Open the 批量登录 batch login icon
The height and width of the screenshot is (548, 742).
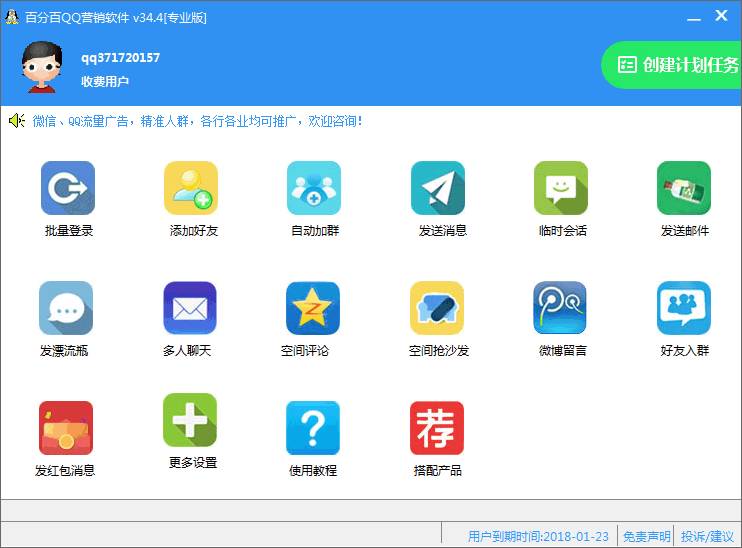(x=68, y=188)
